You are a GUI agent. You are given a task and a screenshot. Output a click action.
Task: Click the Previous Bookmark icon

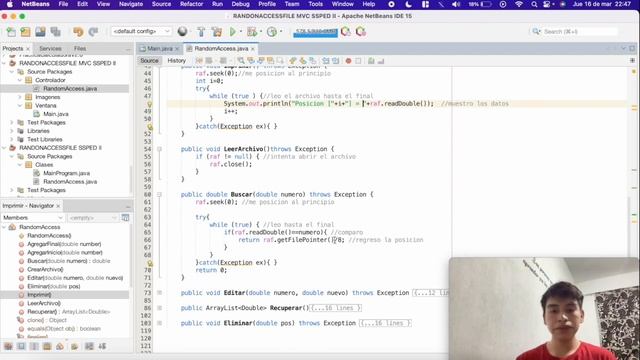point(292,61)
